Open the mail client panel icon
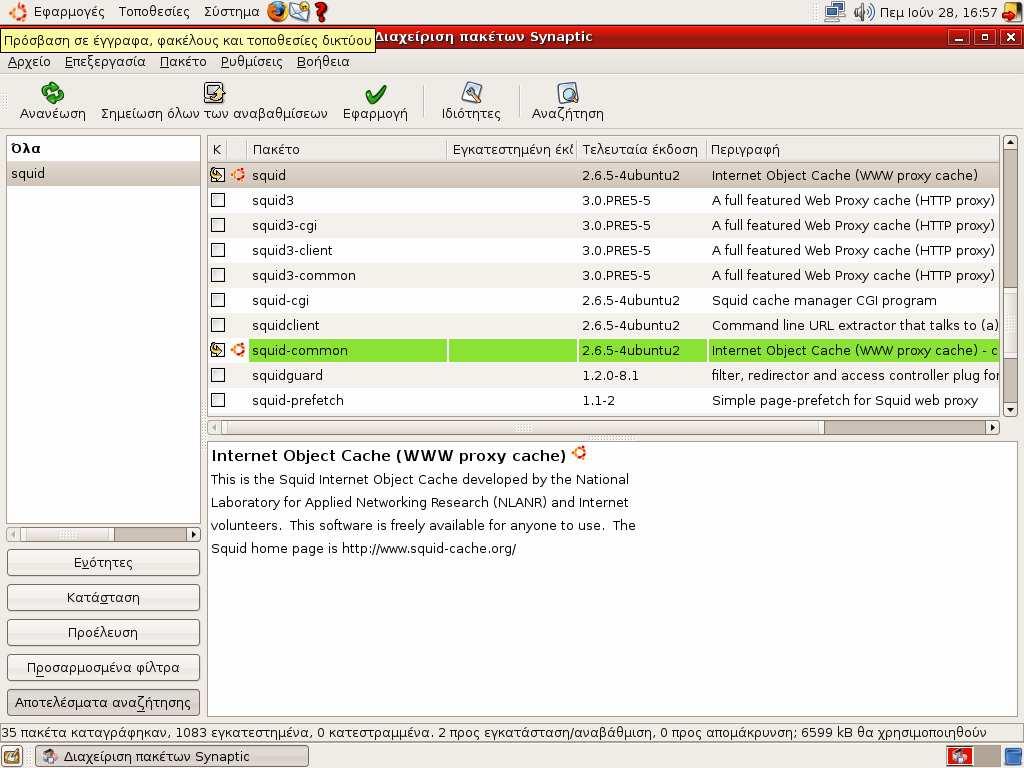The width and height of the screenshot is (1024, 768). point(299,11)
